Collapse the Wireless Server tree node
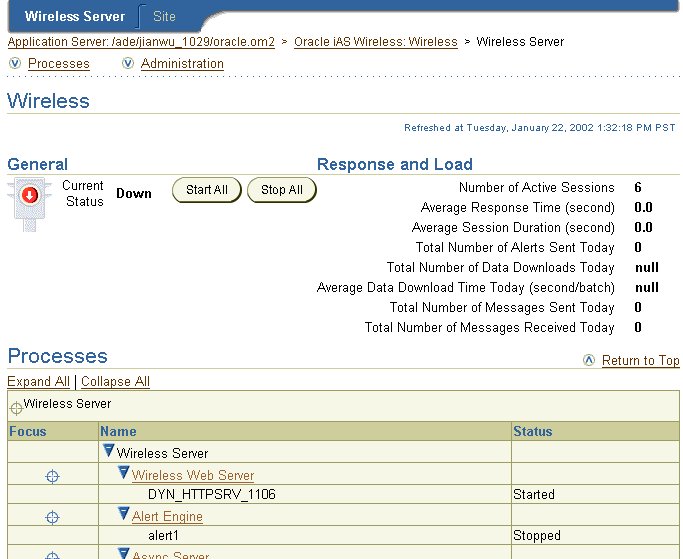This screenshot has width=683, height=559. point(108,451)
